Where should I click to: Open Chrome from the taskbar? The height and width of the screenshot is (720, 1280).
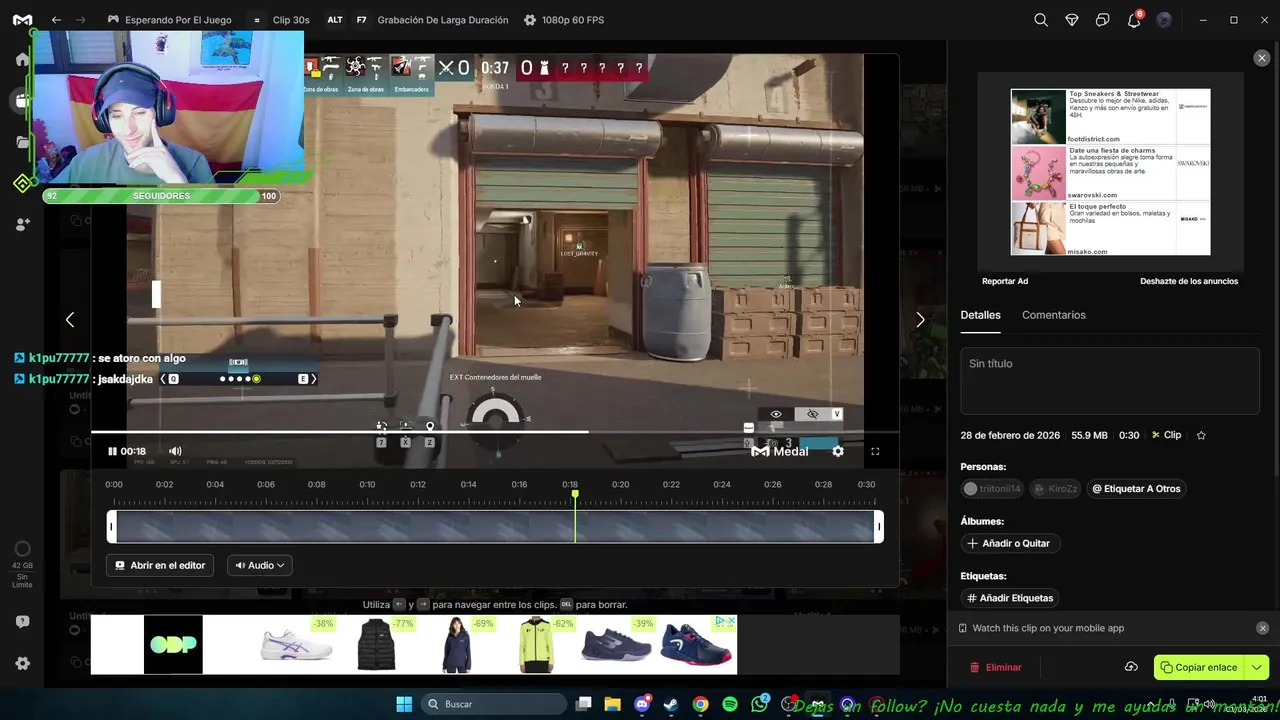pyautogui.click(x=700, y=704)
